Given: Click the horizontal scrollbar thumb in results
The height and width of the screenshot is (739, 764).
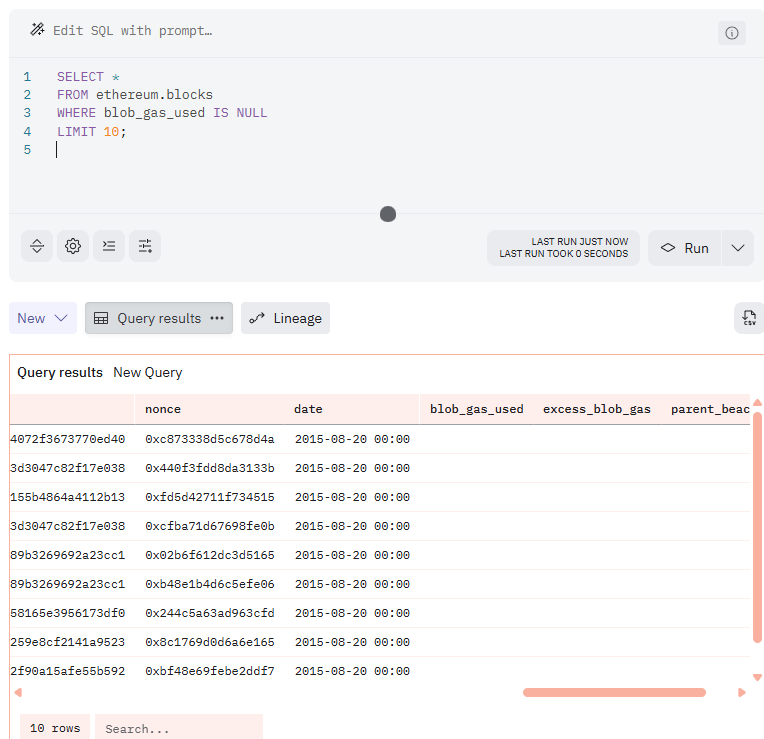Looking at the screenshot, I should 614,692.
